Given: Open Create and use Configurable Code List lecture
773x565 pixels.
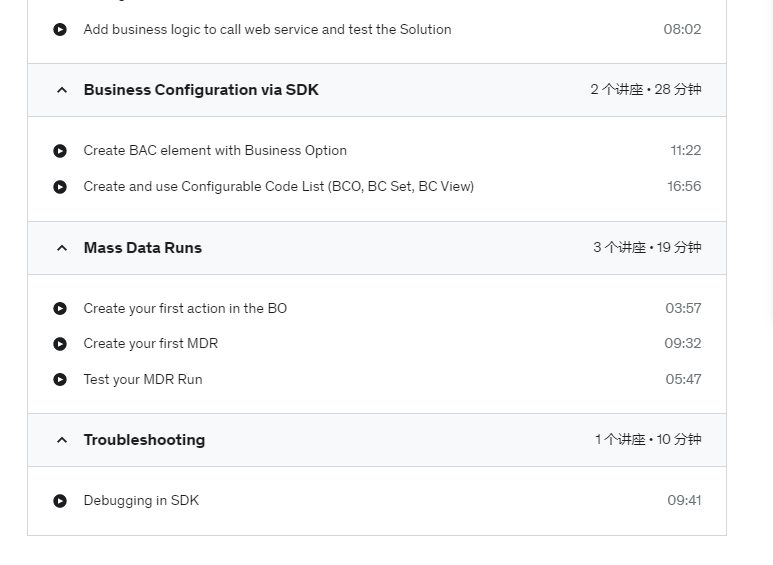Looking at the screenshot, I should (279, 186).
